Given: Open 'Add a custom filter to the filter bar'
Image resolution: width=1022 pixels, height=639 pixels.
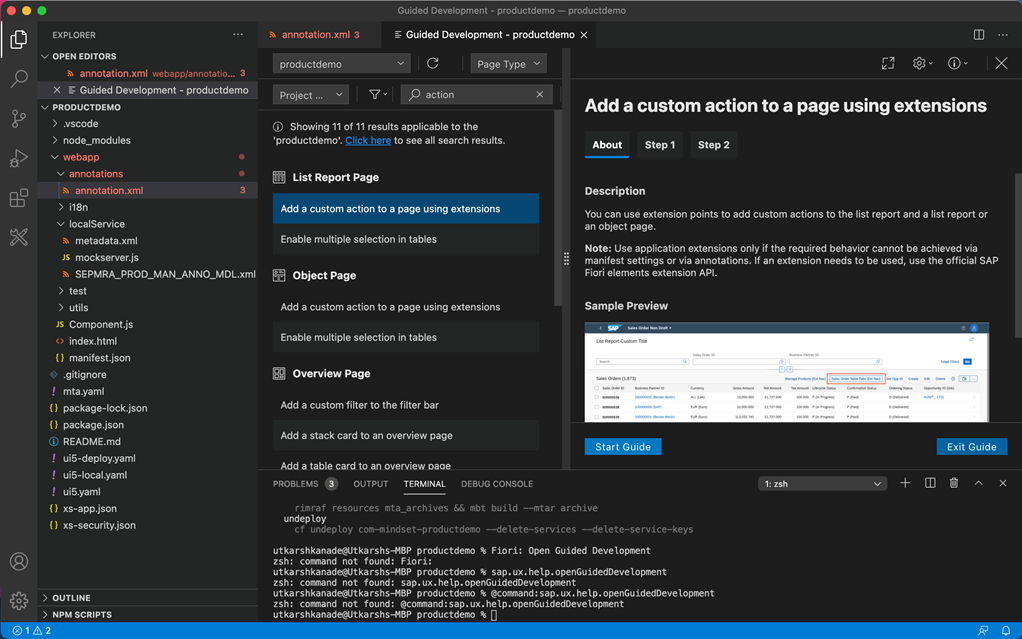Looking at the screenshot, I should (x=405, y=405).
